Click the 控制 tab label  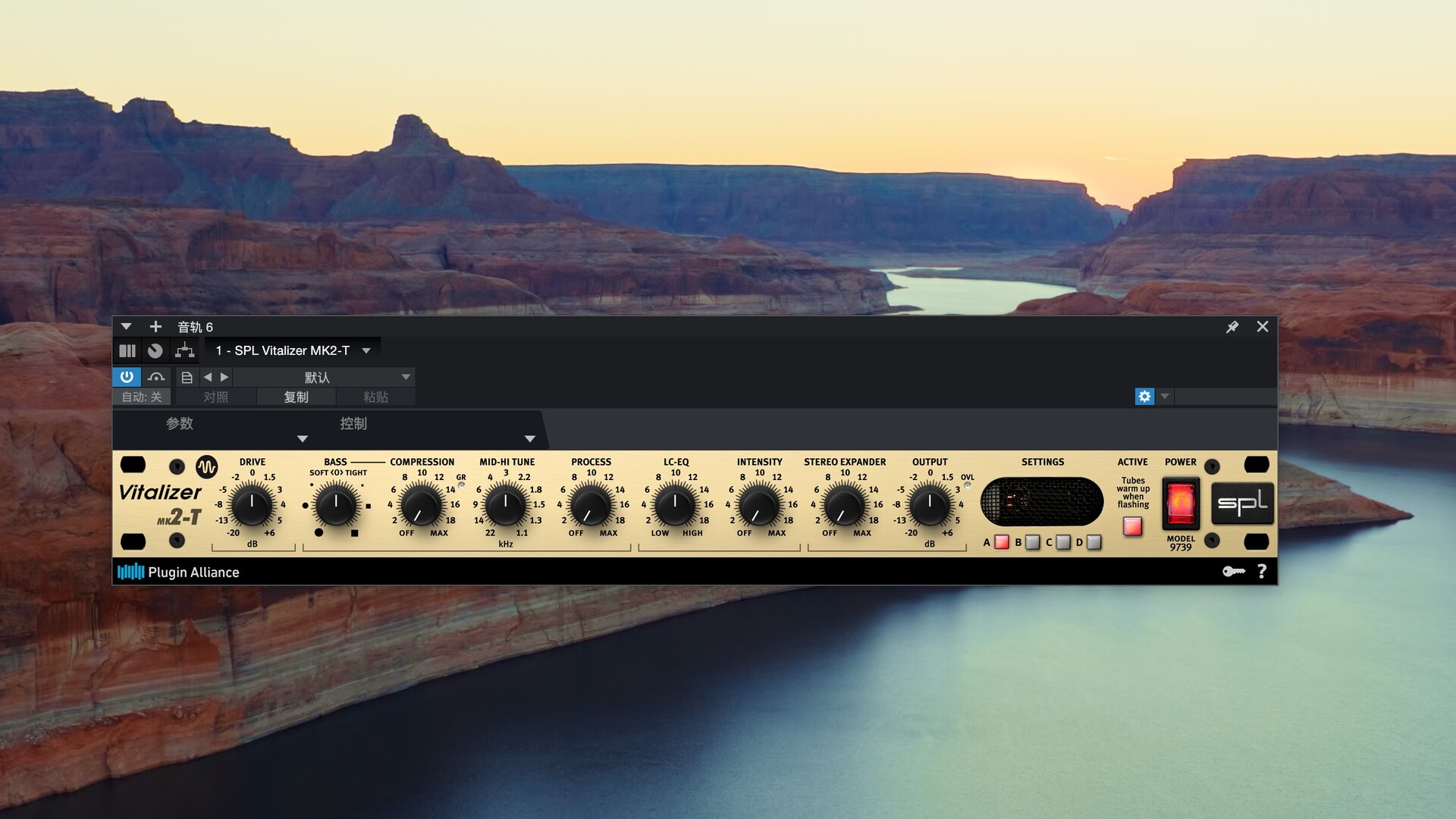click(353, 423)
